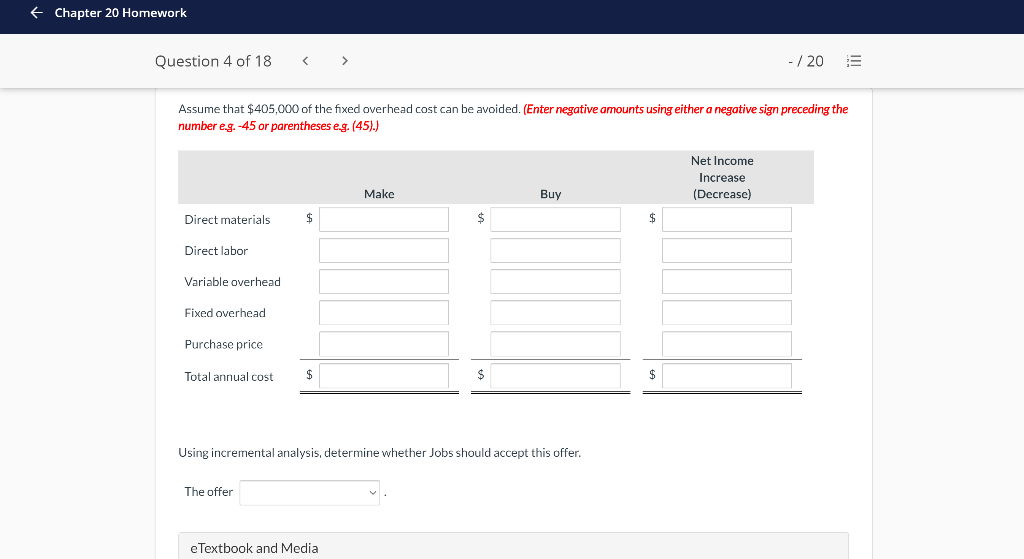Click the Total annual cost Net Income input field
The width and height of the screenshot is (1024, 559).
tap(727, 376)
